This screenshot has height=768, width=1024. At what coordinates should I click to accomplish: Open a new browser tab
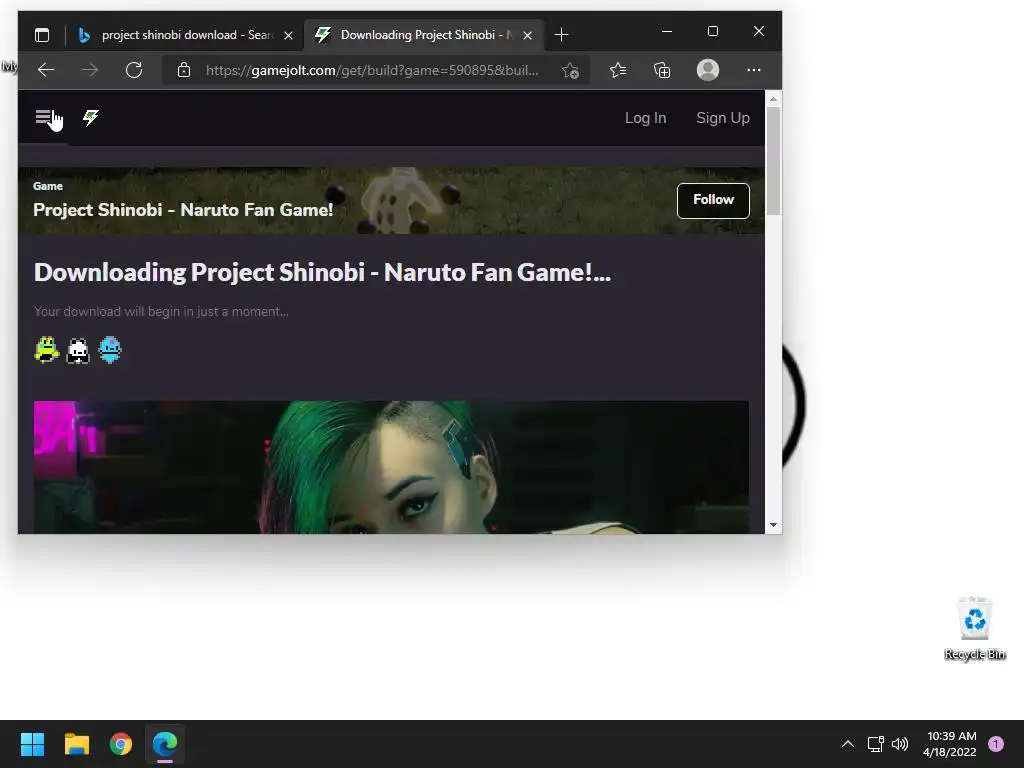click(561, 35)
